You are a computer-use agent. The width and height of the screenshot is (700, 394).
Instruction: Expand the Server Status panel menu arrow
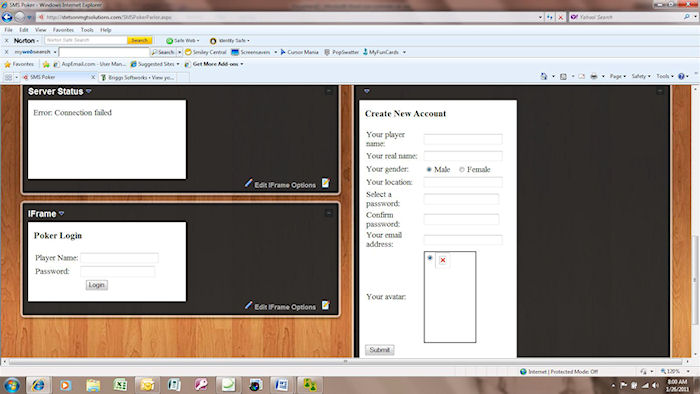pyautogui.click(x=88, y=91)
